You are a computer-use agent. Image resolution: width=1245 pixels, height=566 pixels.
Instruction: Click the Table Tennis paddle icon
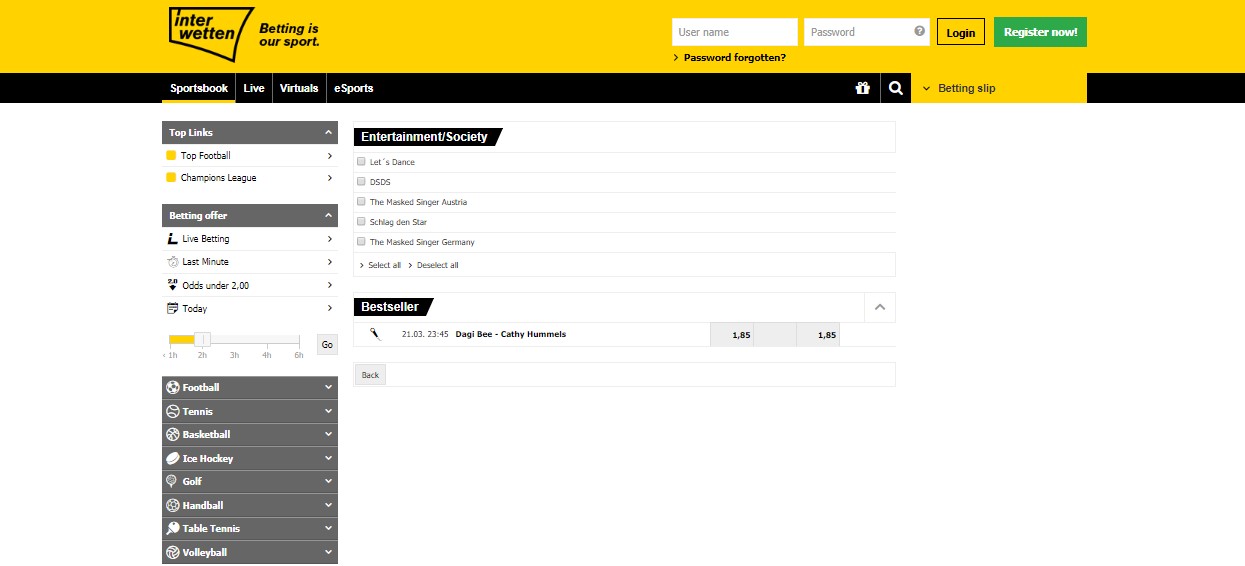(x=173, y=528)
